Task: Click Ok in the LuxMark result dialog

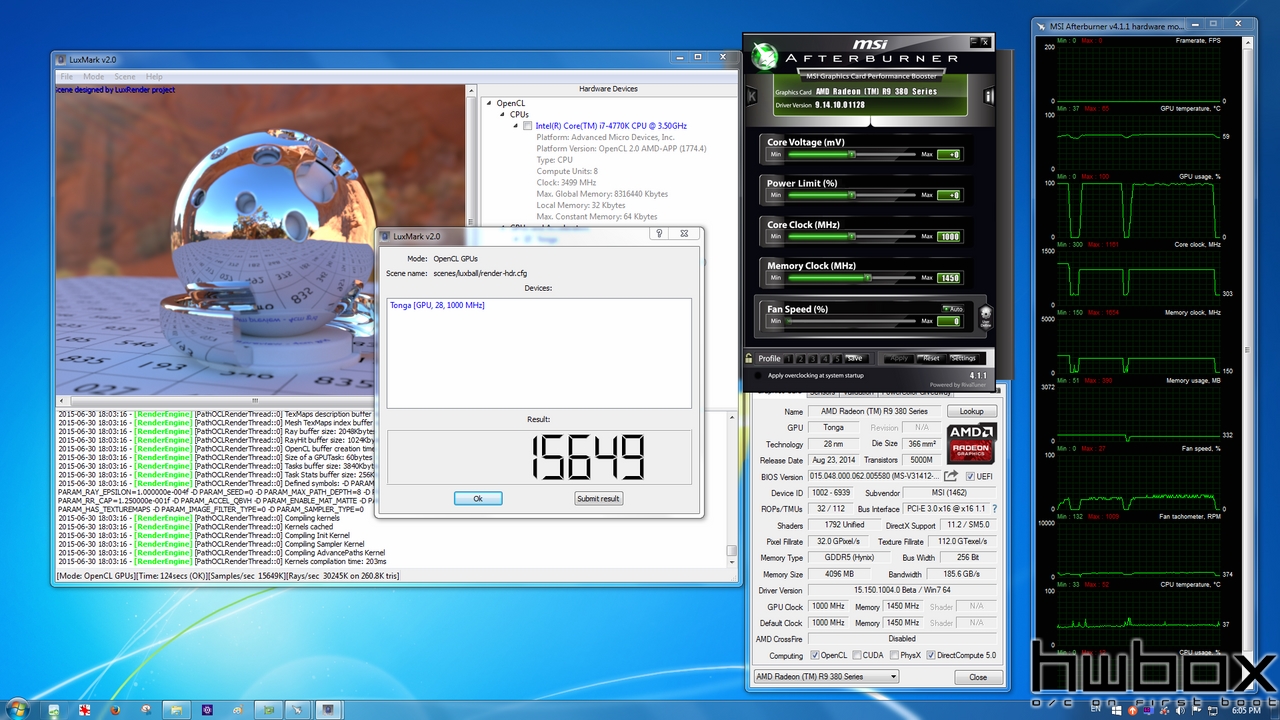Action: [x=478, y=498]
